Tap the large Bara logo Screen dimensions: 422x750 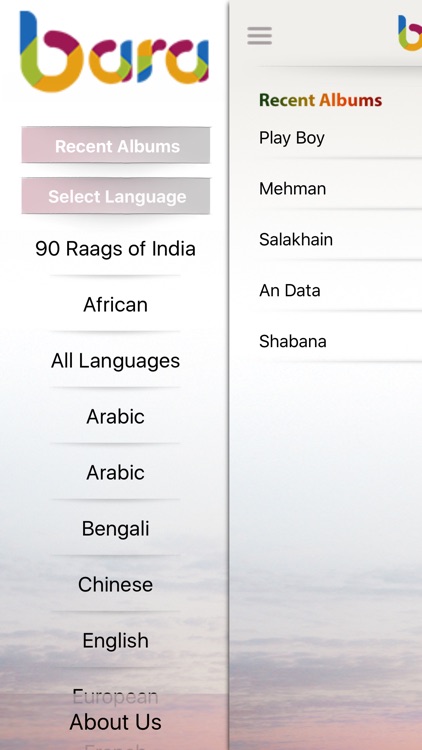pos(114,51)
